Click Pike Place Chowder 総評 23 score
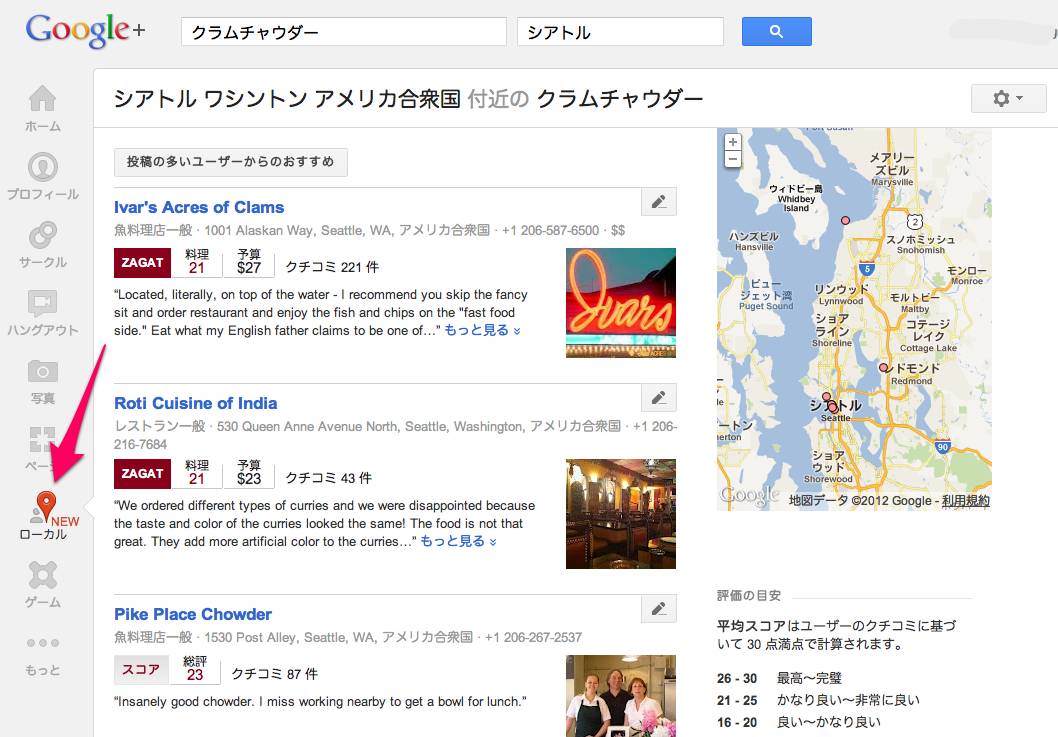 195,670
